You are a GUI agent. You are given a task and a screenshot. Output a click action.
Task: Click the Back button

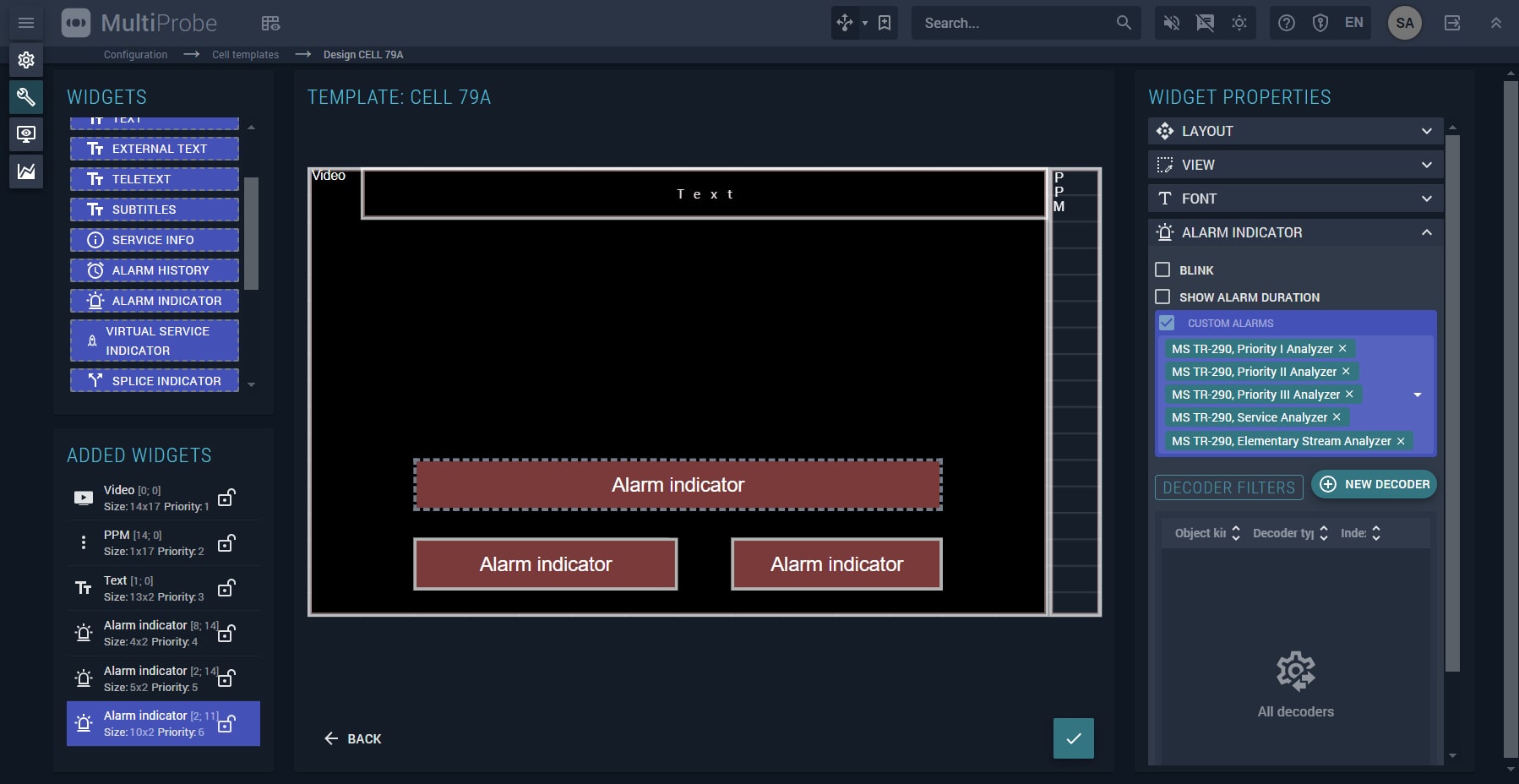point(353,738)
